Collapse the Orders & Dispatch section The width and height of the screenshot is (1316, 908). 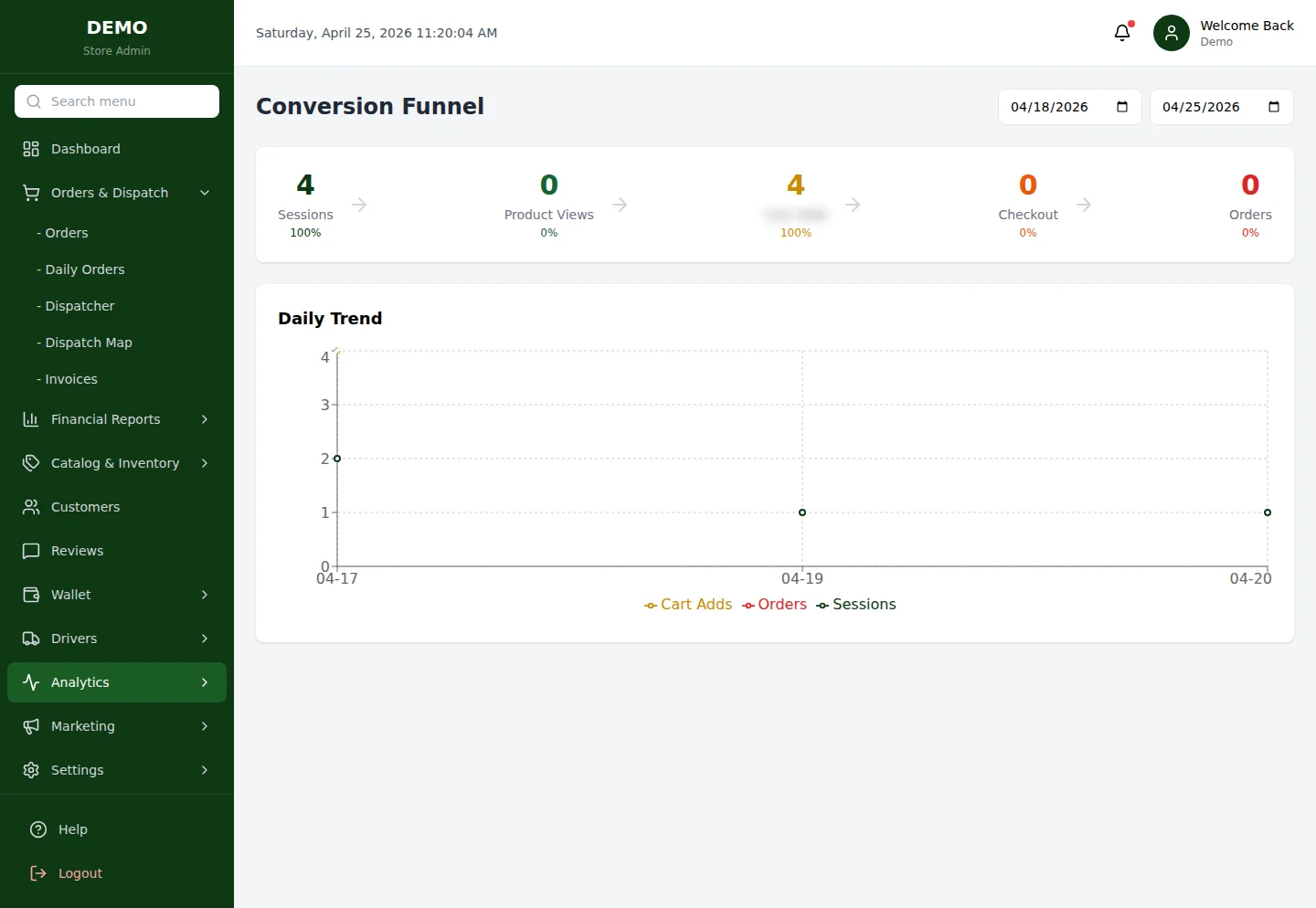pos(204,193)
